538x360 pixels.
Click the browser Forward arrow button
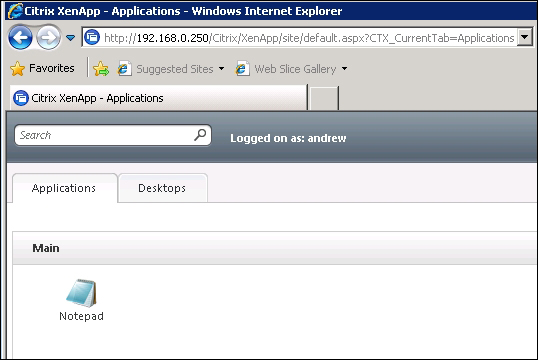click(48, 37)
